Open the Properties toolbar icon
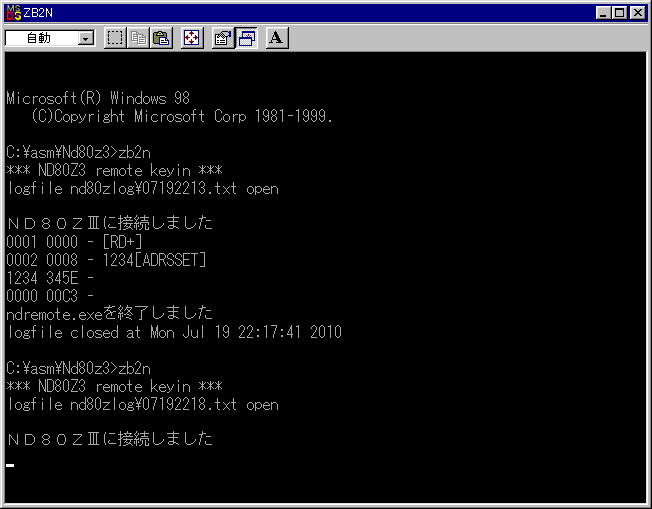Image resolution: width=652 pixels, height=509 pixels. click(x=222, y=38)
